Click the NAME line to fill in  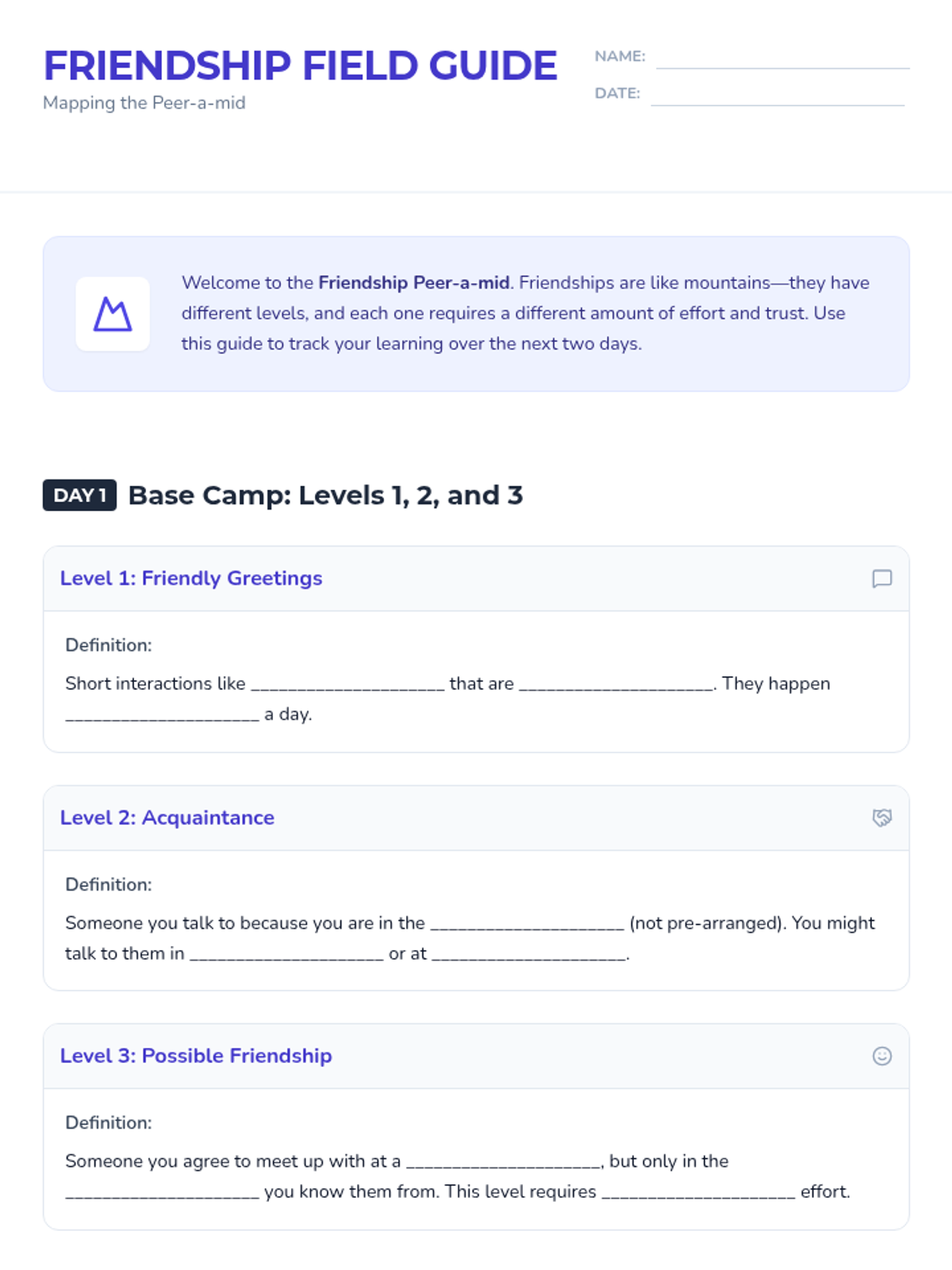pyautogui.click(x=782, y=59)
